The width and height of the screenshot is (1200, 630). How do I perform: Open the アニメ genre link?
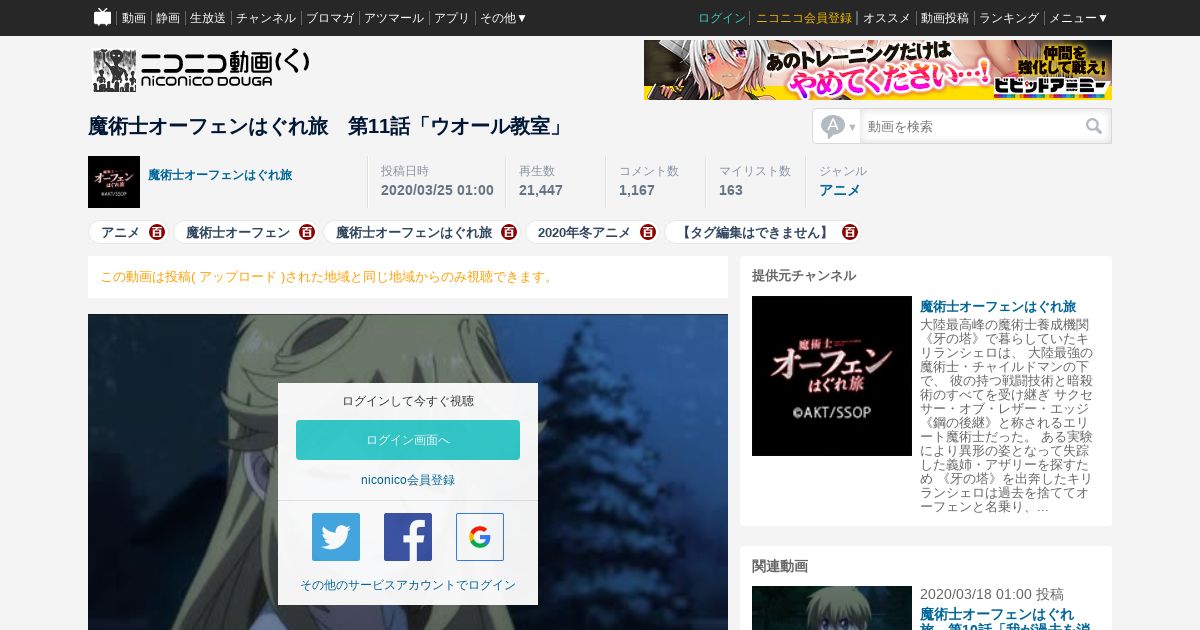coord(840,190)
